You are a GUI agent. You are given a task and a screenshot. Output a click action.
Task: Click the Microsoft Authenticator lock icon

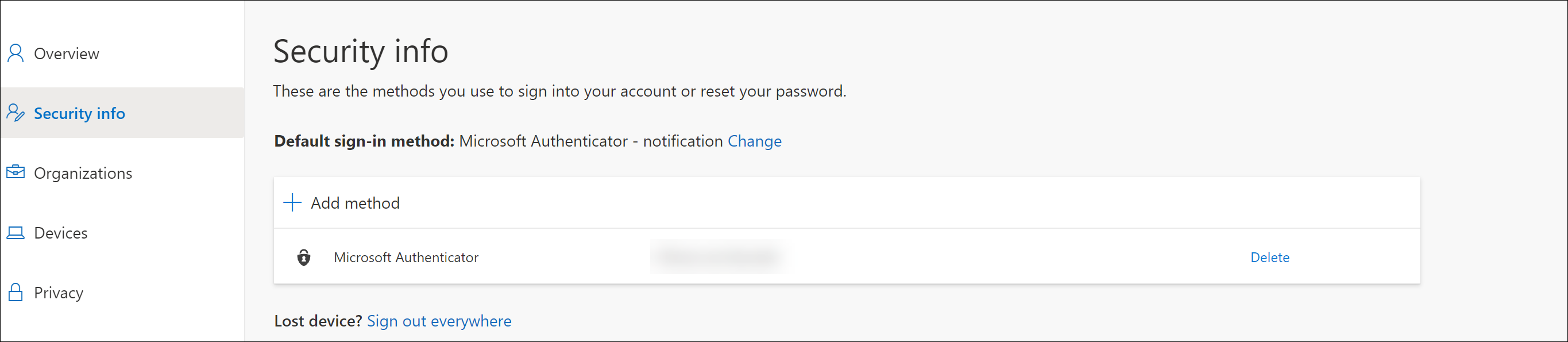(x=304, y=258)
